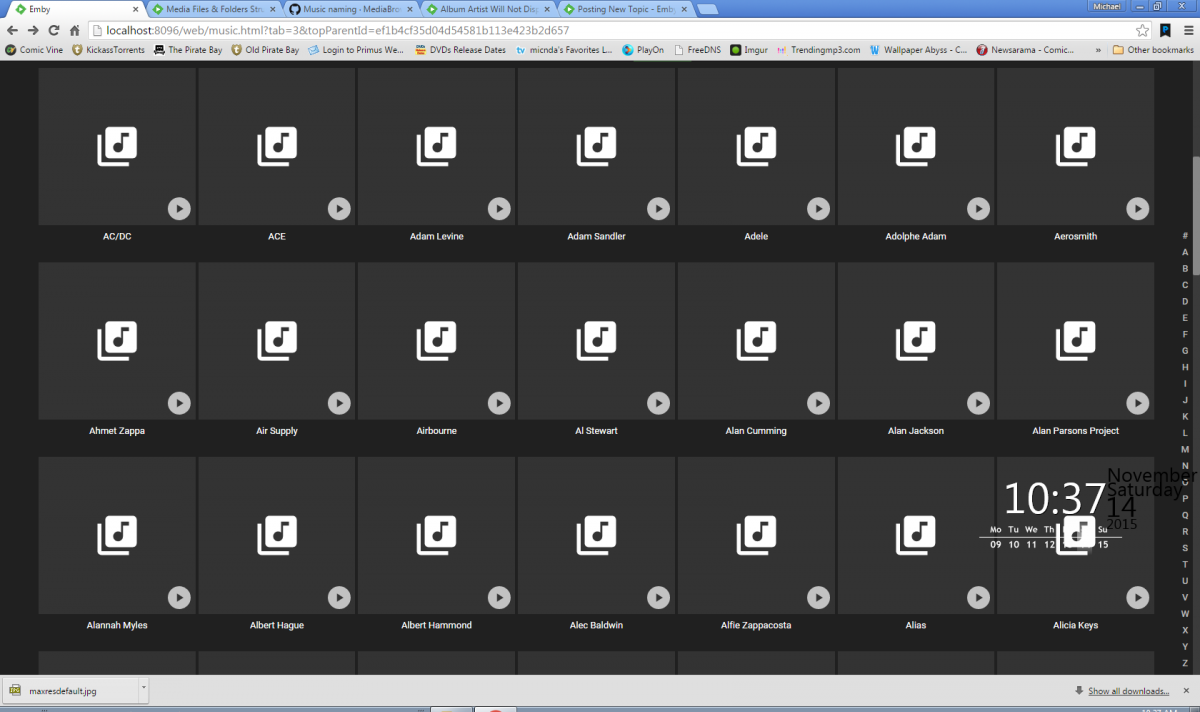Image resolution: width=1200 pixels, height=712 pixels.
Task: Play Adele artist music
Action: click(818, 208)
